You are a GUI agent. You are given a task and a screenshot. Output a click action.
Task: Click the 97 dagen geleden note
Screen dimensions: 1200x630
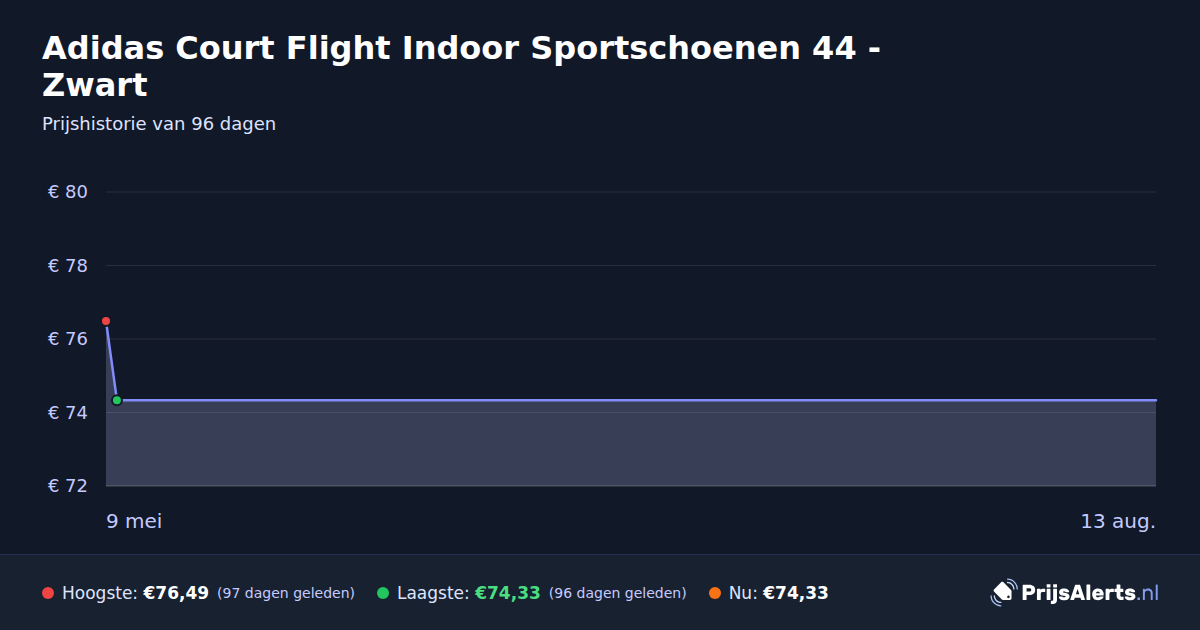[x=286, y=593]
